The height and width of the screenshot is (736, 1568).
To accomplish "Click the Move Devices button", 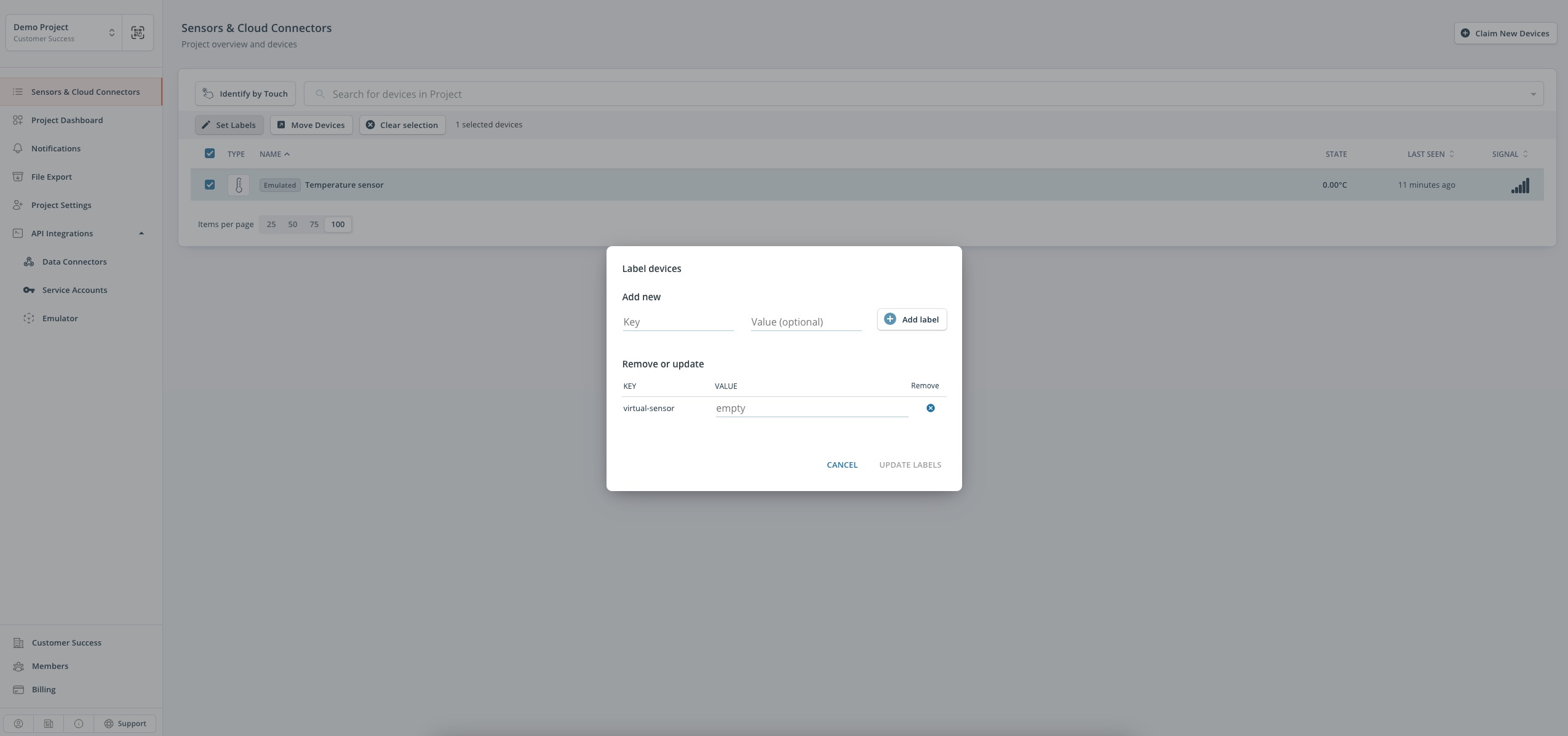I will click(x=311, y=125).
